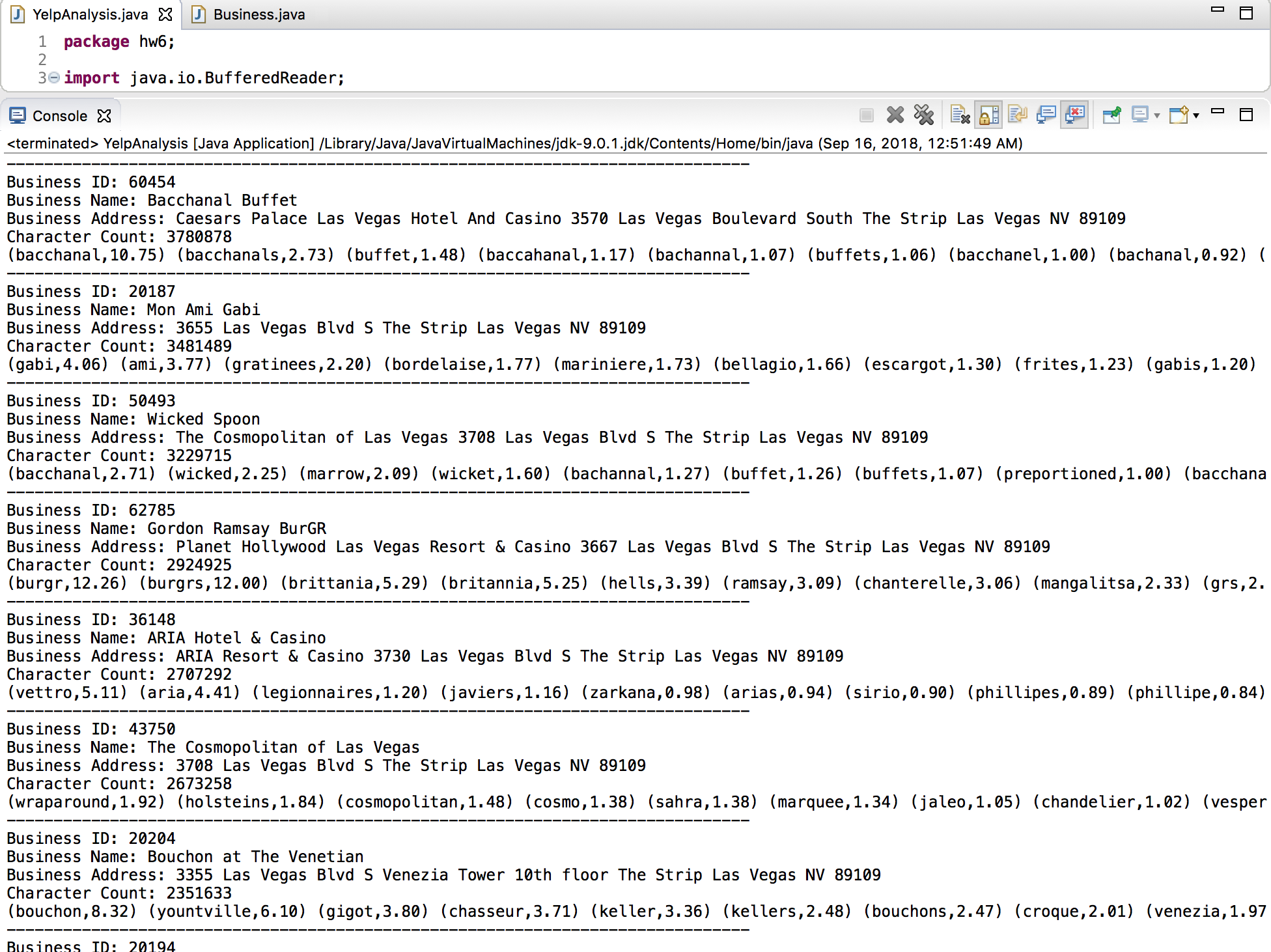Click 'Business ID: 36148' in console
This screenshot has width=1271, height=952.
[91, 619]
